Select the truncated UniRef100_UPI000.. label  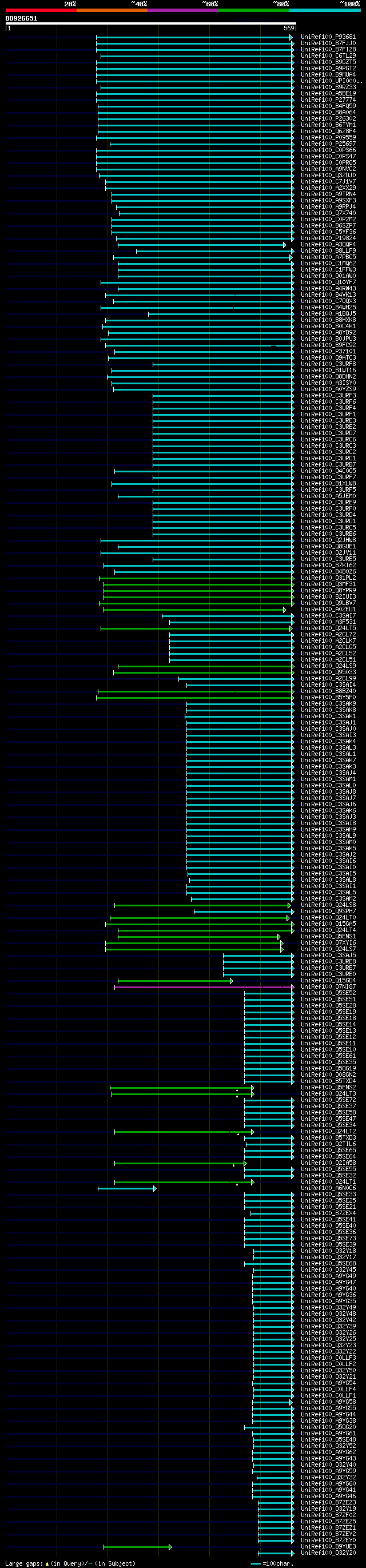(x=331, y=81)
